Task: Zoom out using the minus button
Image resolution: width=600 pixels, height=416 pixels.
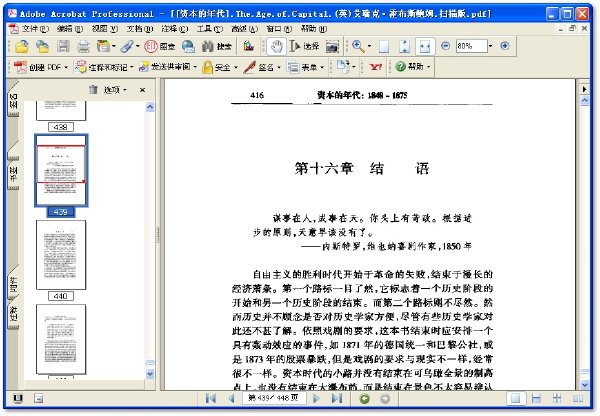Action: (445, 46)
